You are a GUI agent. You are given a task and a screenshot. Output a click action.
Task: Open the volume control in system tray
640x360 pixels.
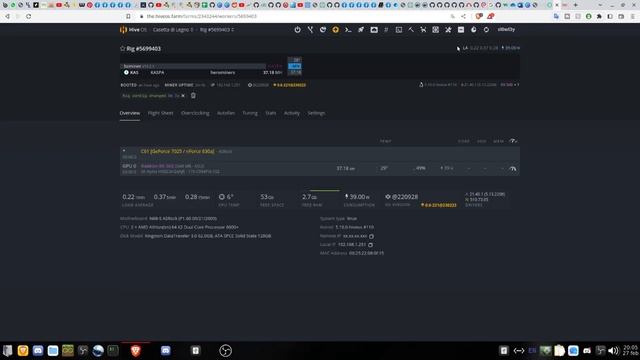pos(613,351)
